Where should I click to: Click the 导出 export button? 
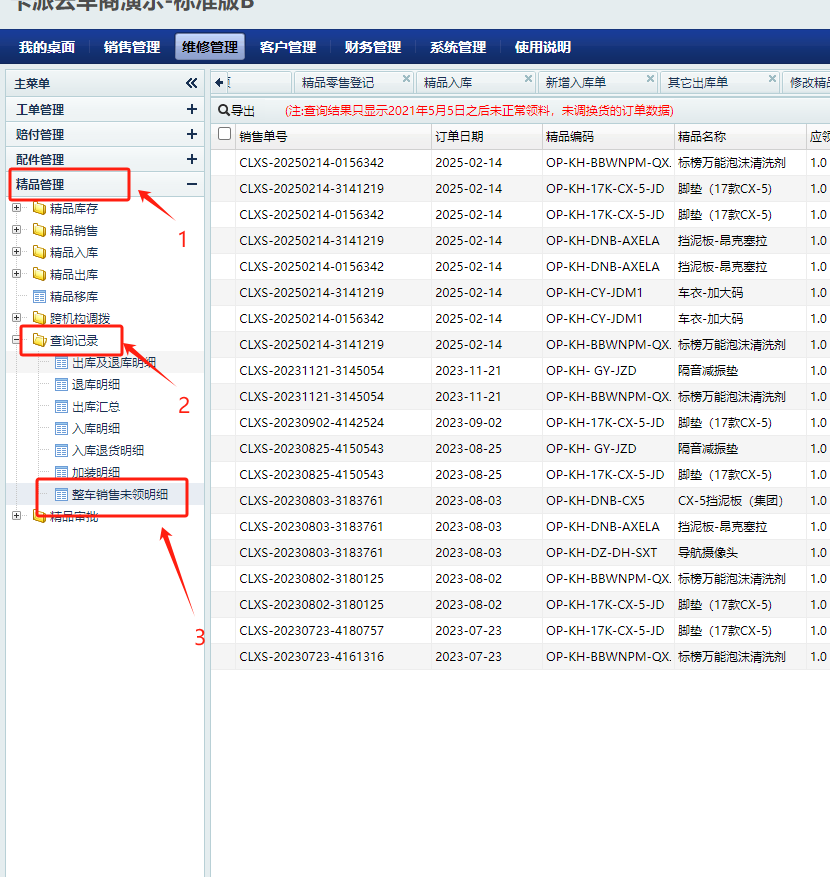(x=237, y=111)
